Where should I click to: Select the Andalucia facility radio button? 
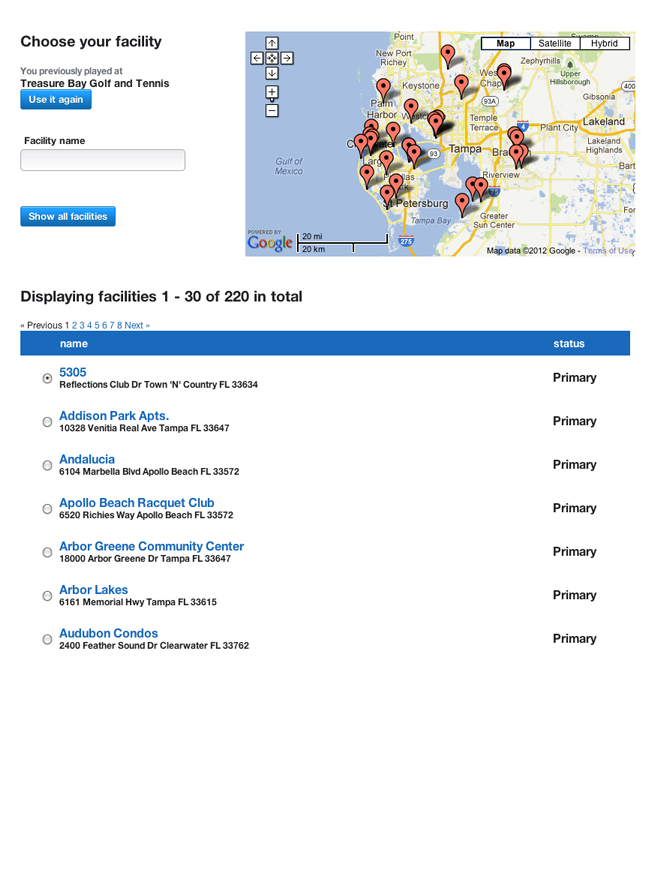point(47,466)
